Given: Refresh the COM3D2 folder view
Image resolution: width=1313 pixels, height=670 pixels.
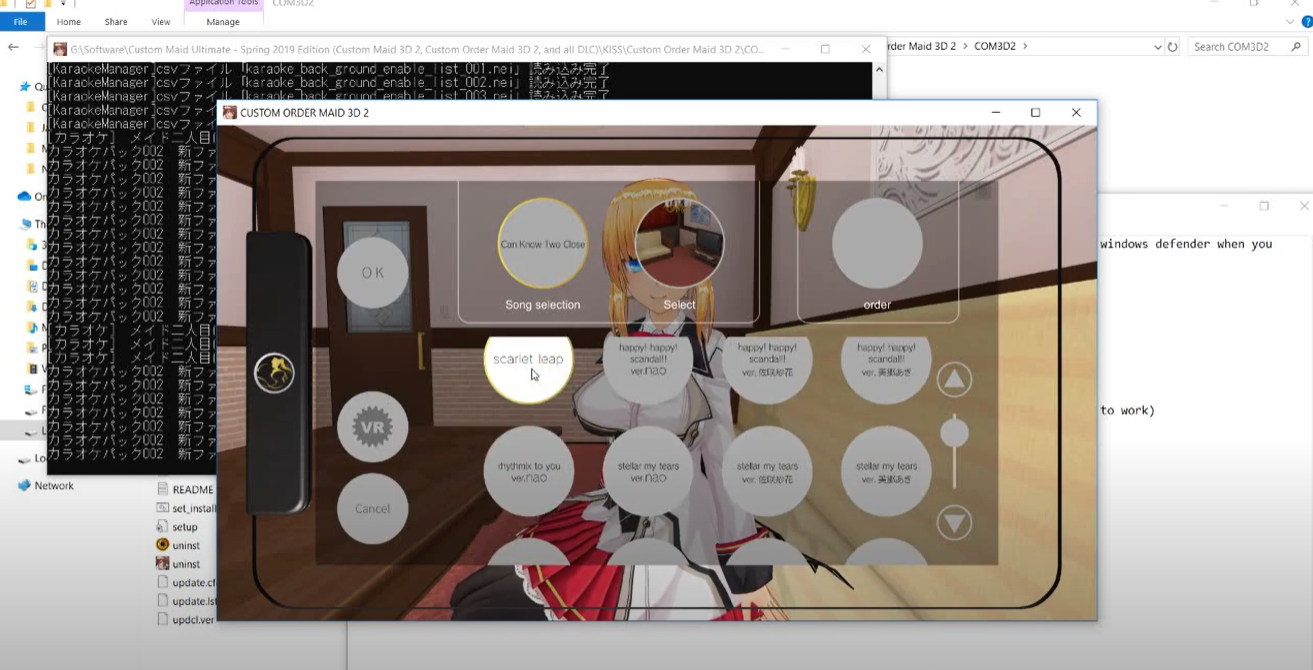Looking at the screenshot, I should pyautogui.click(x=1173, y=47).
